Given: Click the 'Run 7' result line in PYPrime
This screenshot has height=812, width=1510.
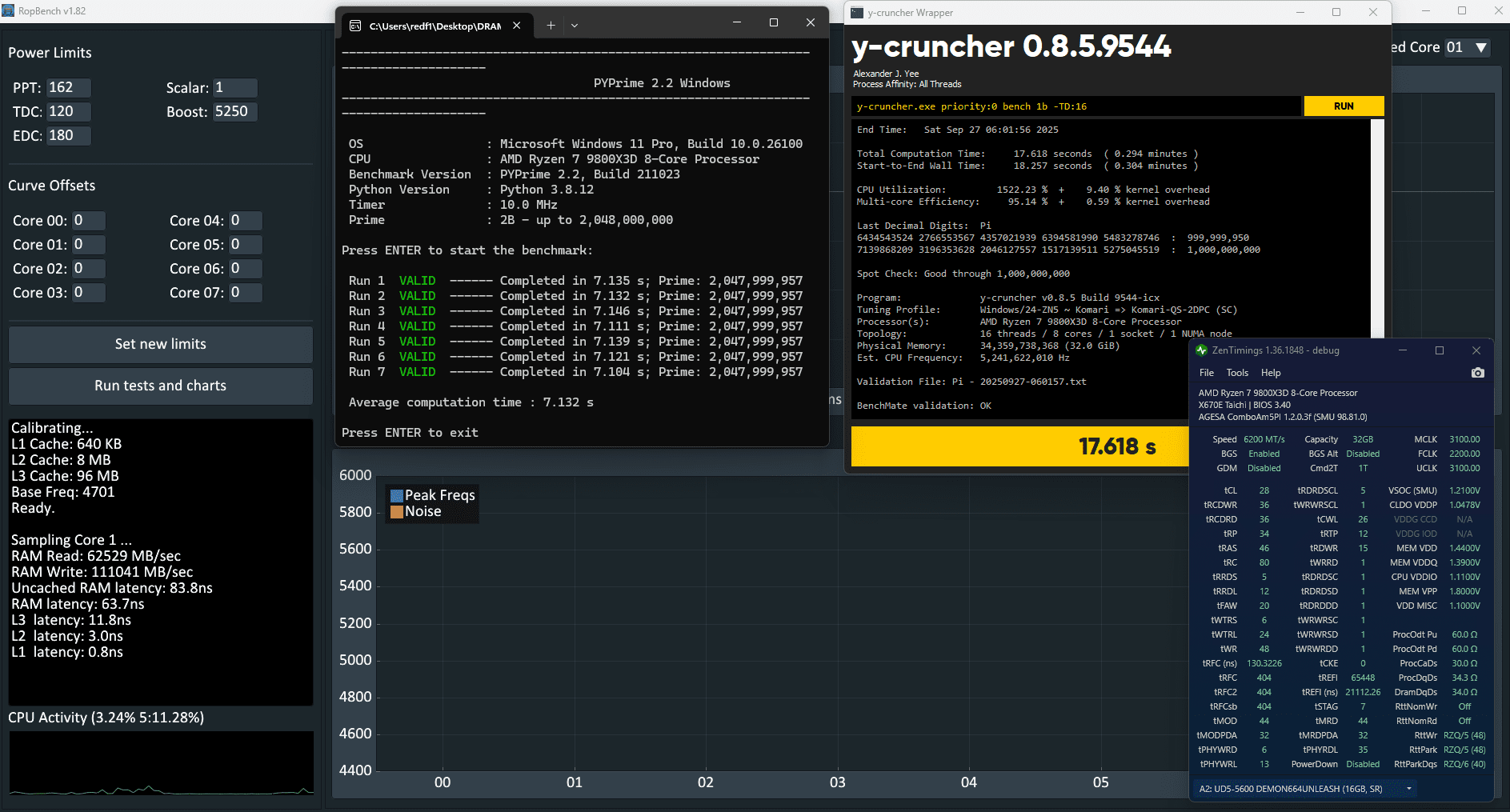Looking at the screenshot, I should [x=575, y=372].
